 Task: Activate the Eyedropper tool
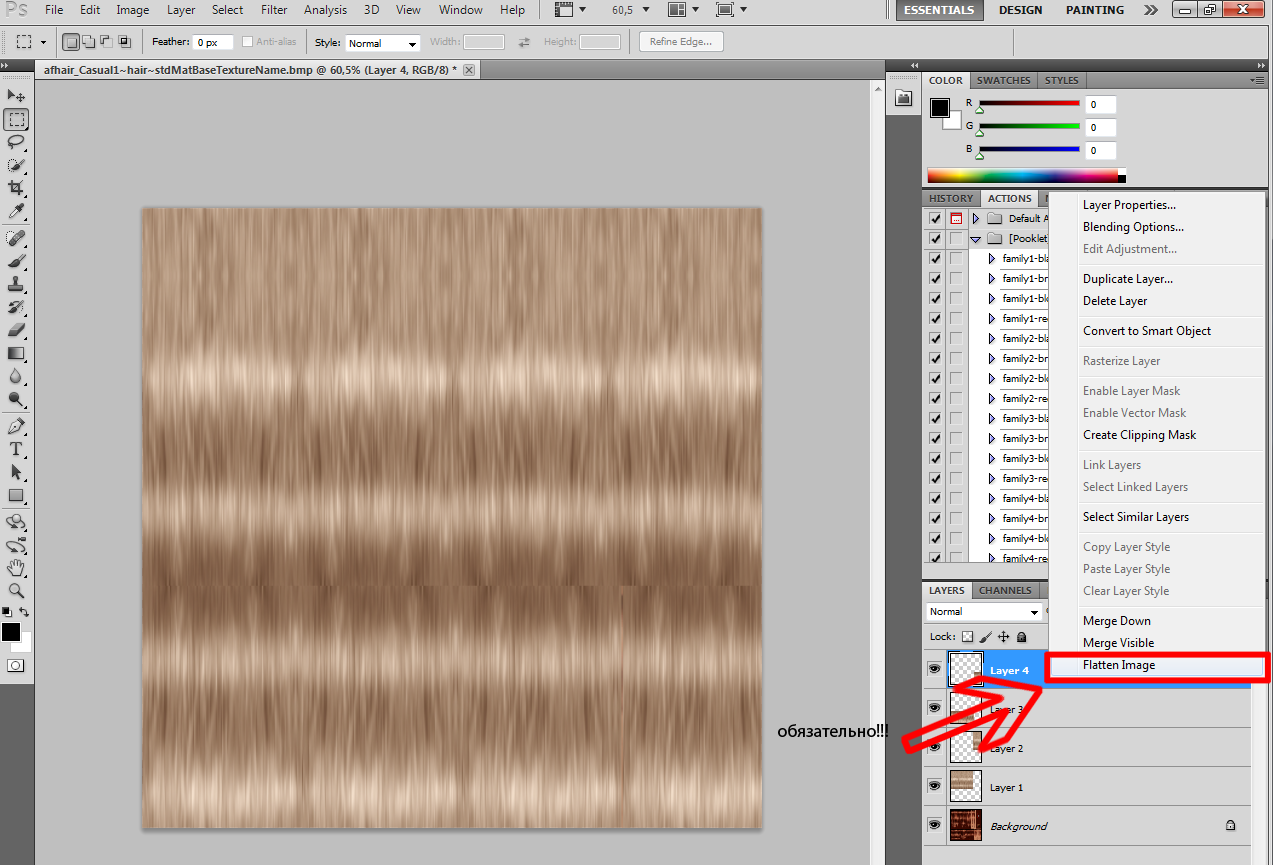coord(17,211)
